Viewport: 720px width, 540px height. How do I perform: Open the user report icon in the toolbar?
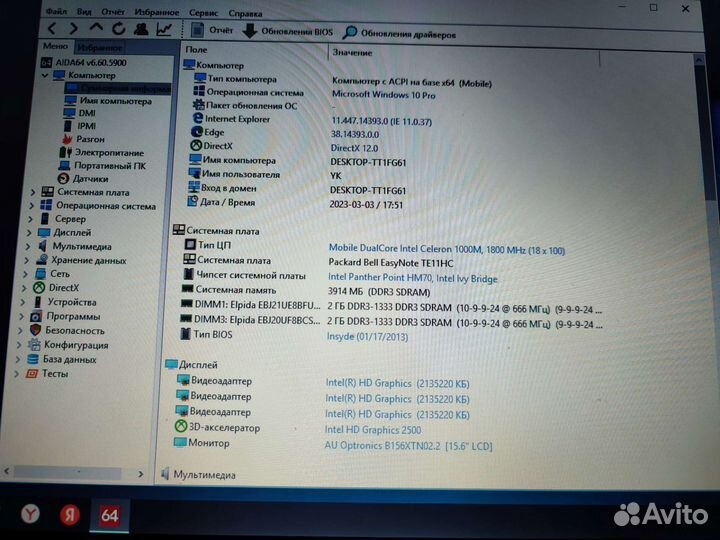(141, 29)
